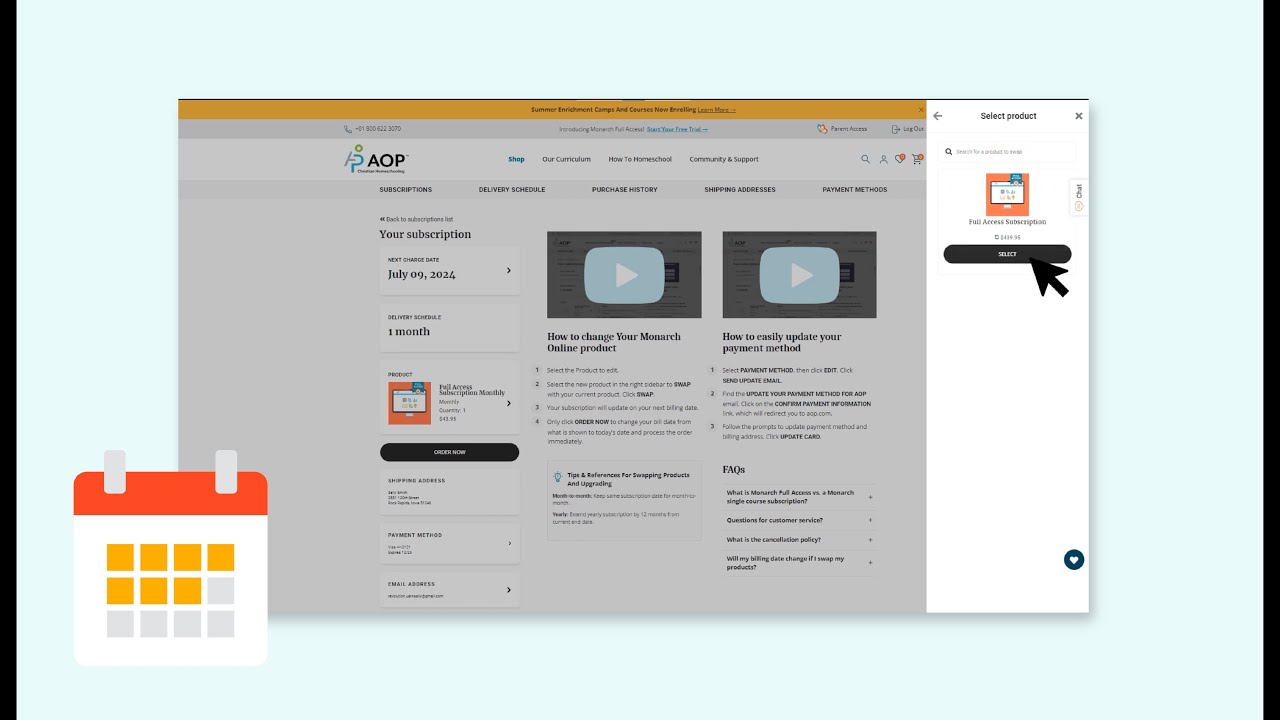1280x720 pixels.
Task: Click the Parent Access icon
Action: 822,129
